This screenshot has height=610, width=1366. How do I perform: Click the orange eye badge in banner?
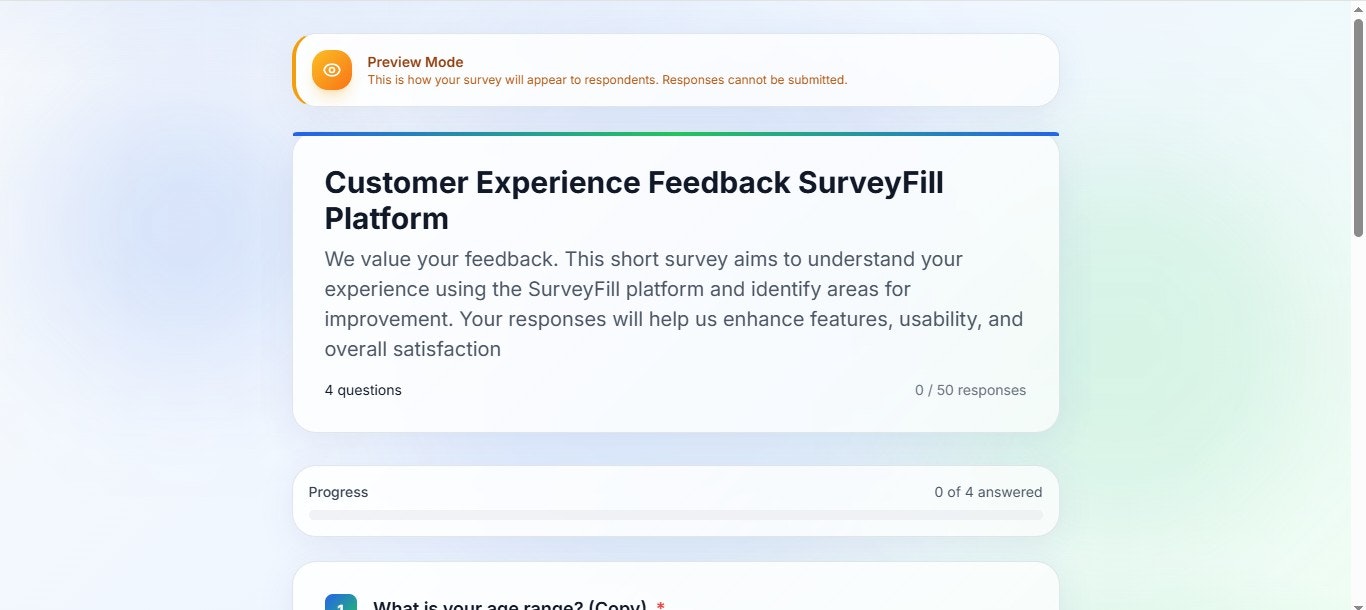point(332,70)
